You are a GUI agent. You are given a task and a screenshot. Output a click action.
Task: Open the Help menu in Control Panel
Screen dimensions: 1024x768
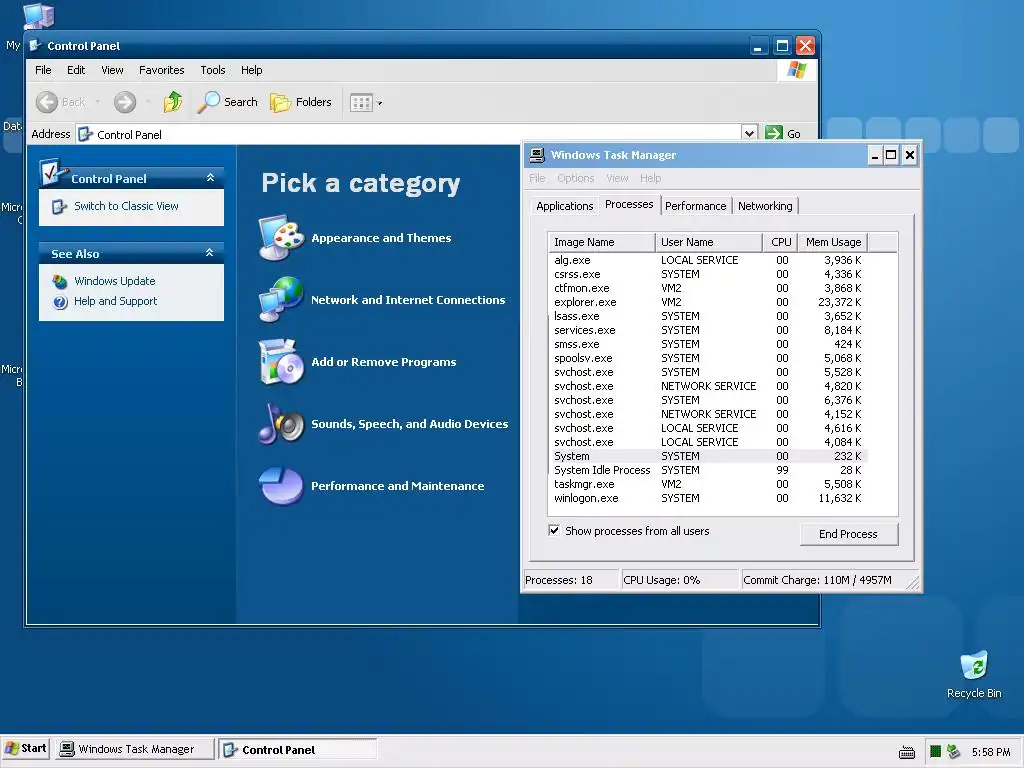(x=251, y=70)
